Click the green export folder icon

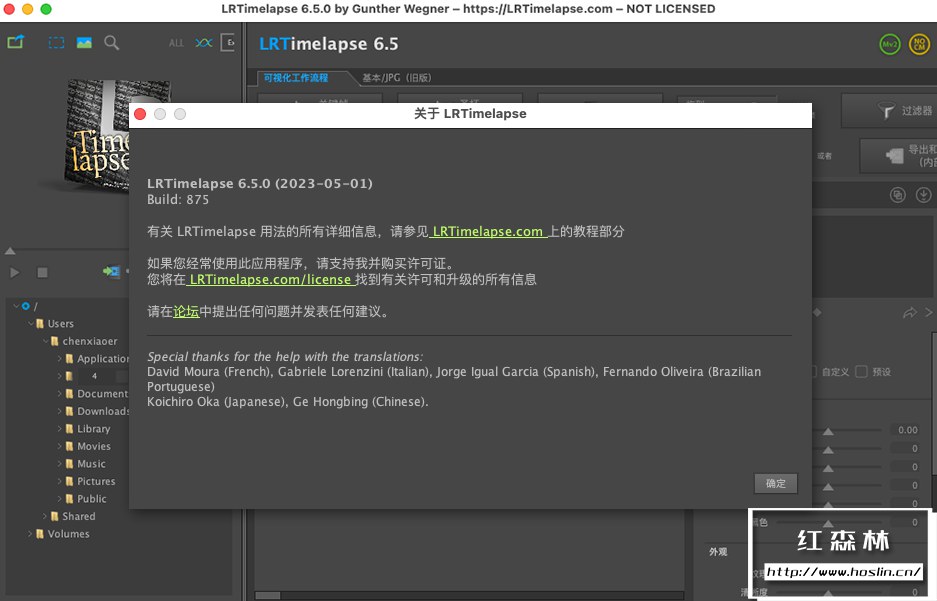[16, 42]
